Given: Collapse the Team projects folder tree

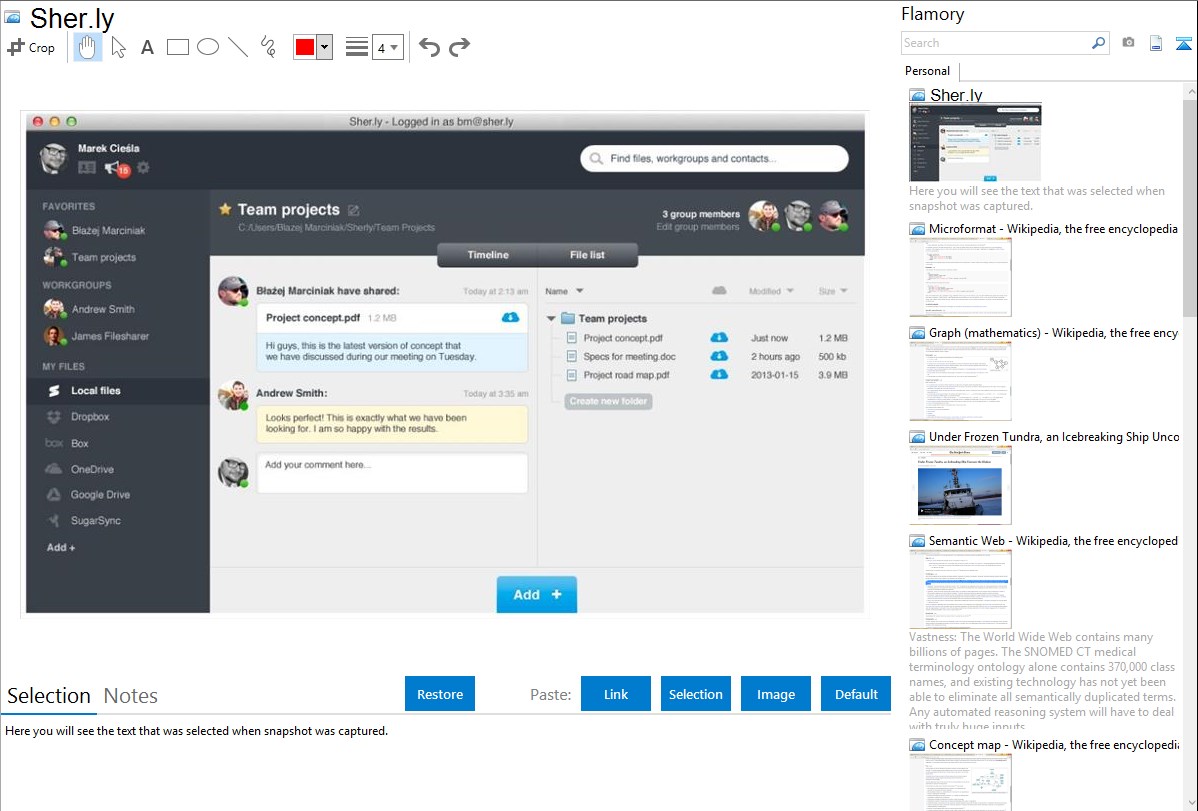Looking at the screenshot, I should click(551, 318).
